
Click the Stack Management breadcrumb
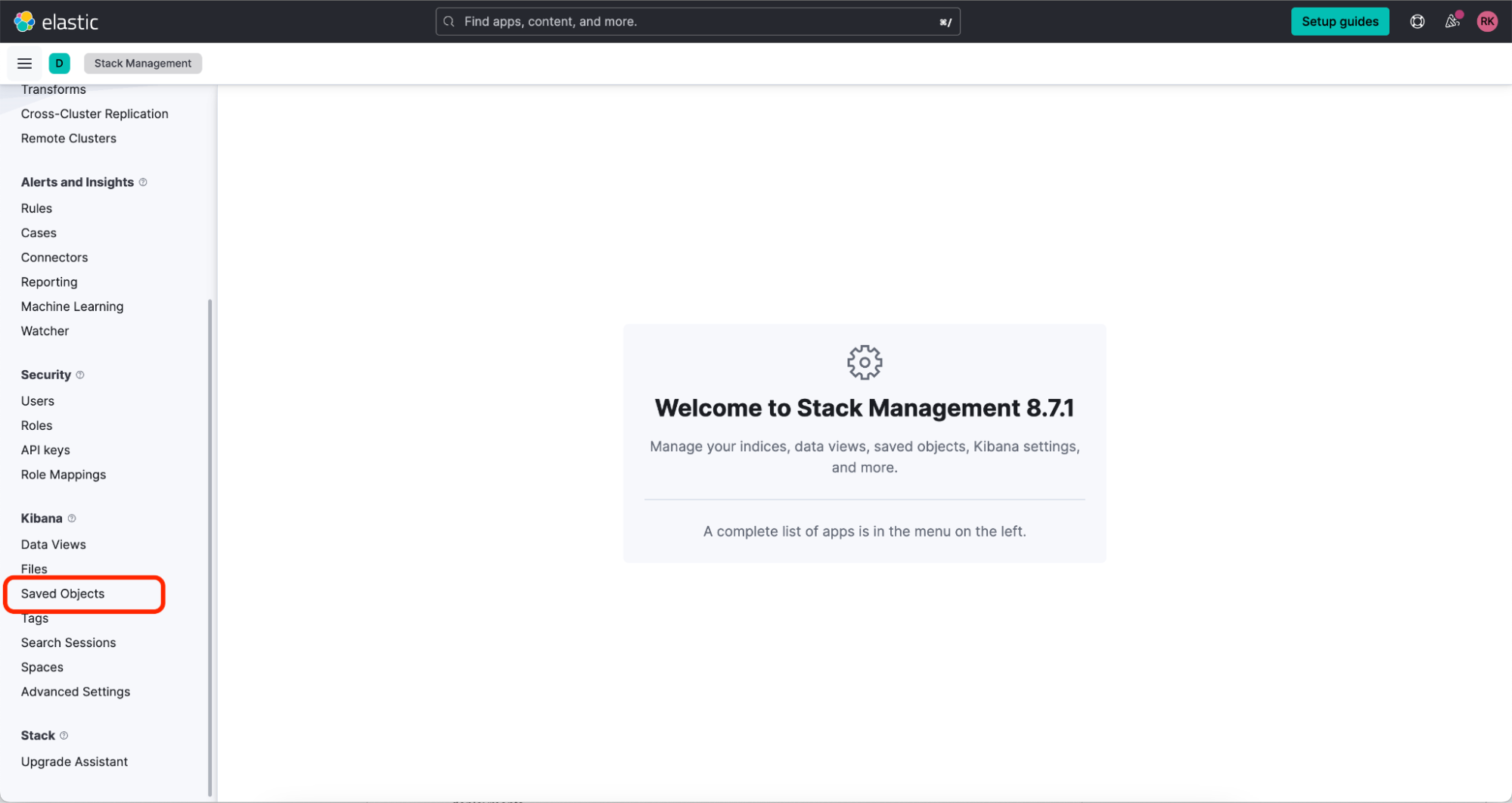[x=143, y=64]
